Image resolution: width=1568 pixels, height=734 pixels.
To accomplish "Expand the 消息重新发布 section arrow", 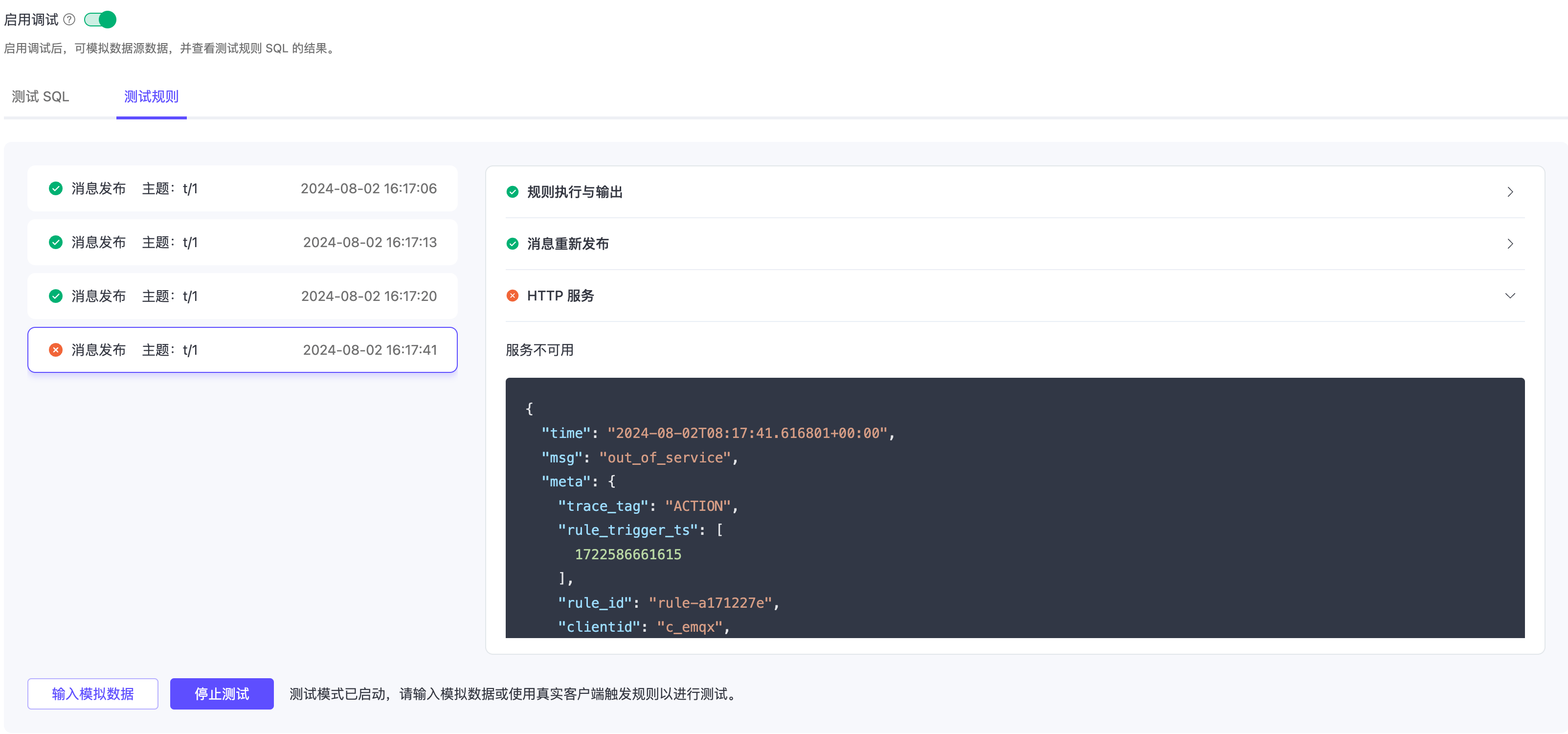I will pyautogui.click(x=1510, y=244).
